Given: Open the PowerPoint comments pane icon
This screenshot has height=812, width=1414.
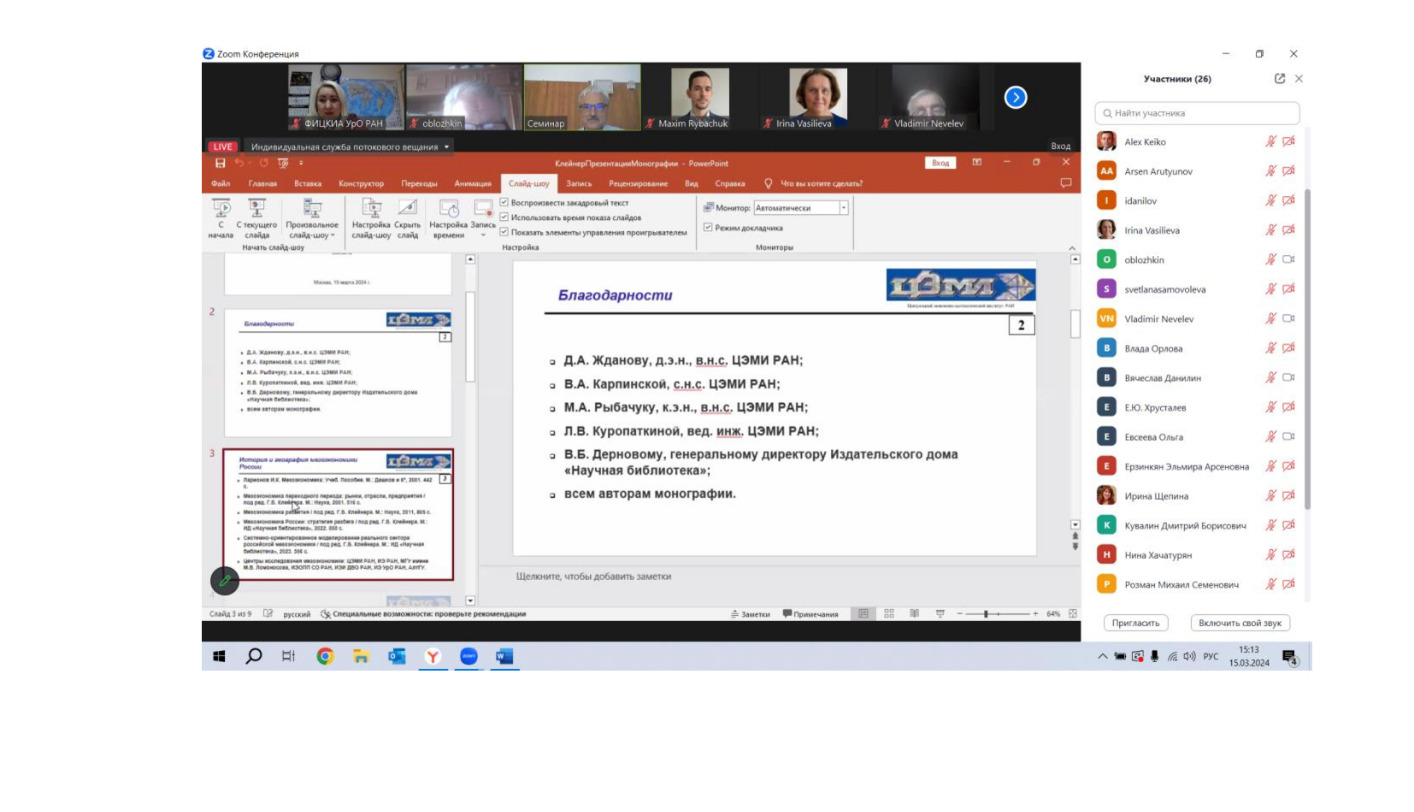Looking at the screenshot, I should (x=1066, y=183).
